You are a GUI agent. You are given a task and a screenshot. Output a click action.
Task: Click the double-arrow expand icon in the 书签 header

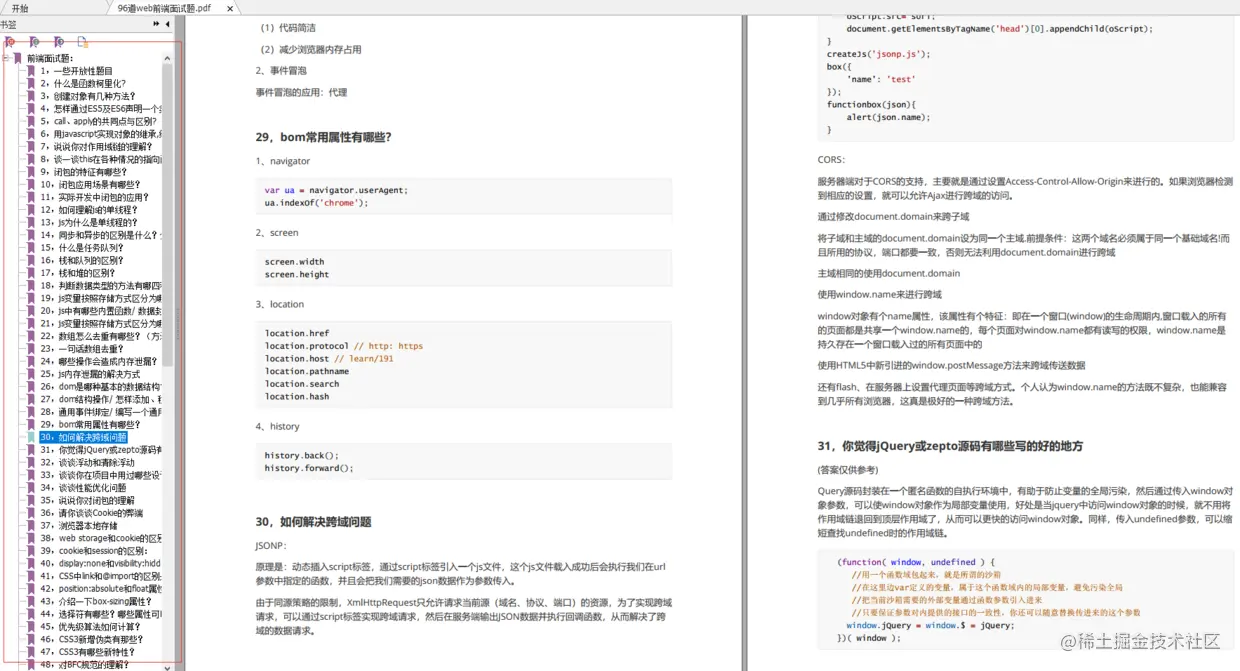[x=157, y=23]
